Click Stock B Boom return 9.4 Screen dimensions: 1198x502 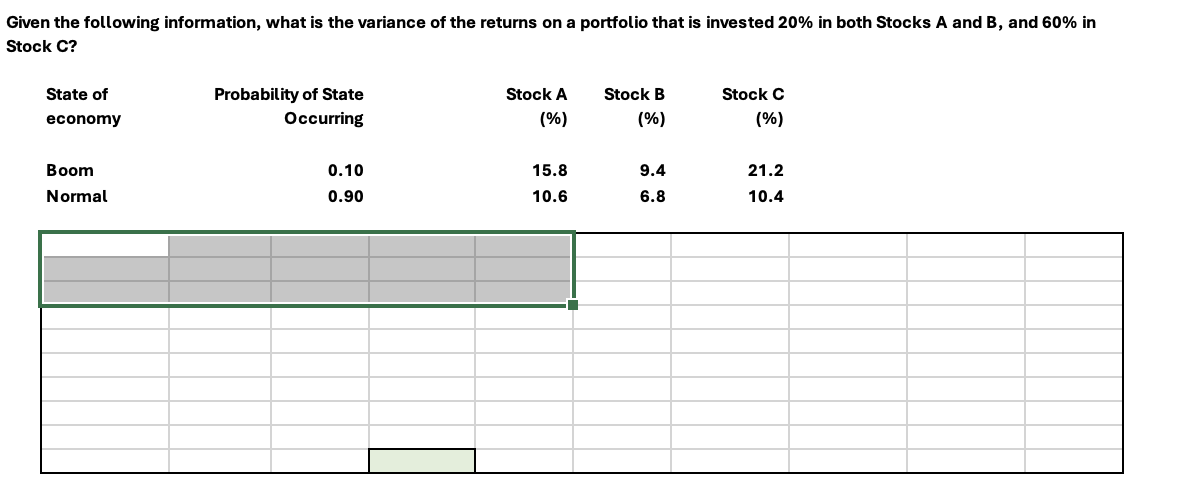click(x=652, y=170)
